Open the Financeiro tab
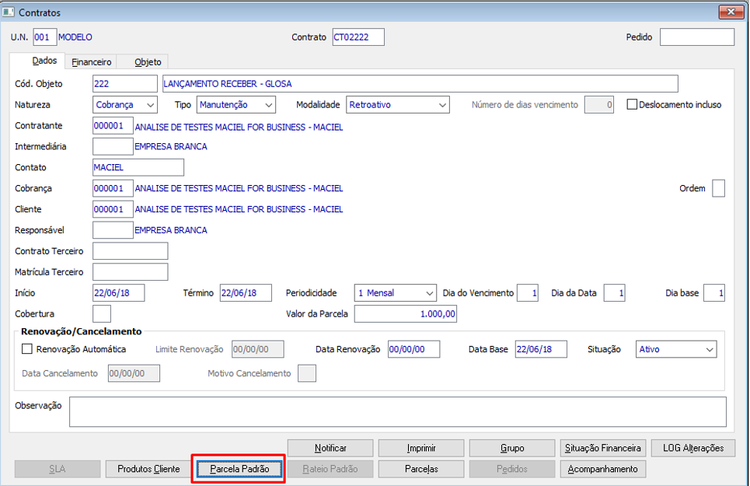 91,62
